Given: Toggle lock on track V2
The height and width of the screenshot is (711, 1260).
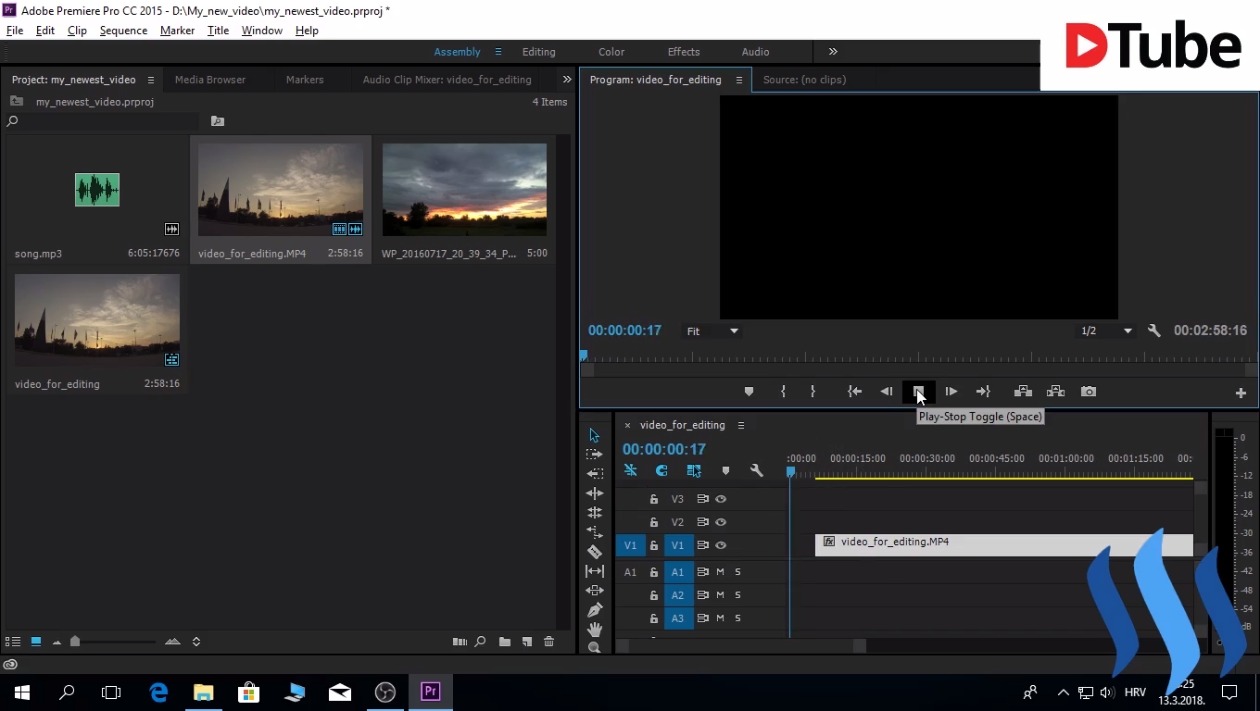Looking at the screenshot, I should click(654, 522).
